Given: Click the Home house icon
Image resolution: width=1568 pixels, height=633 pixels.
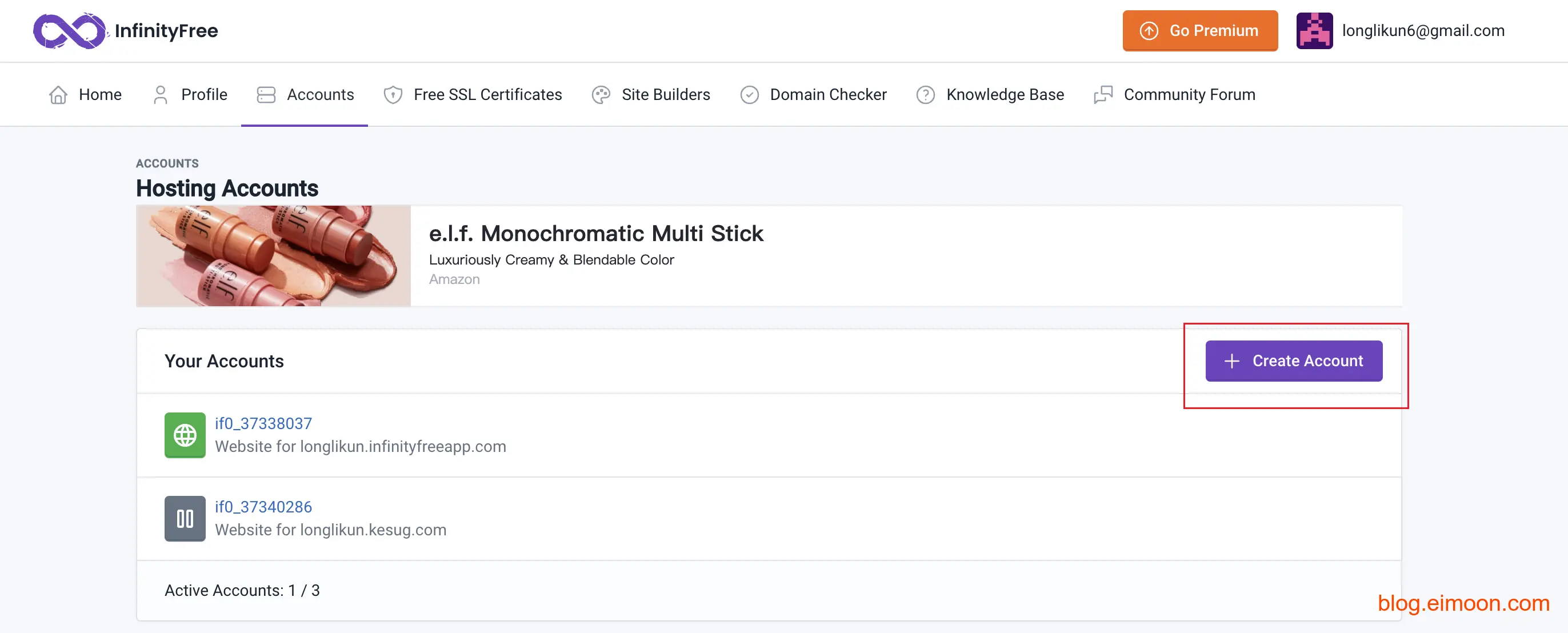Looking at the screenshot, I should (58, 95).
